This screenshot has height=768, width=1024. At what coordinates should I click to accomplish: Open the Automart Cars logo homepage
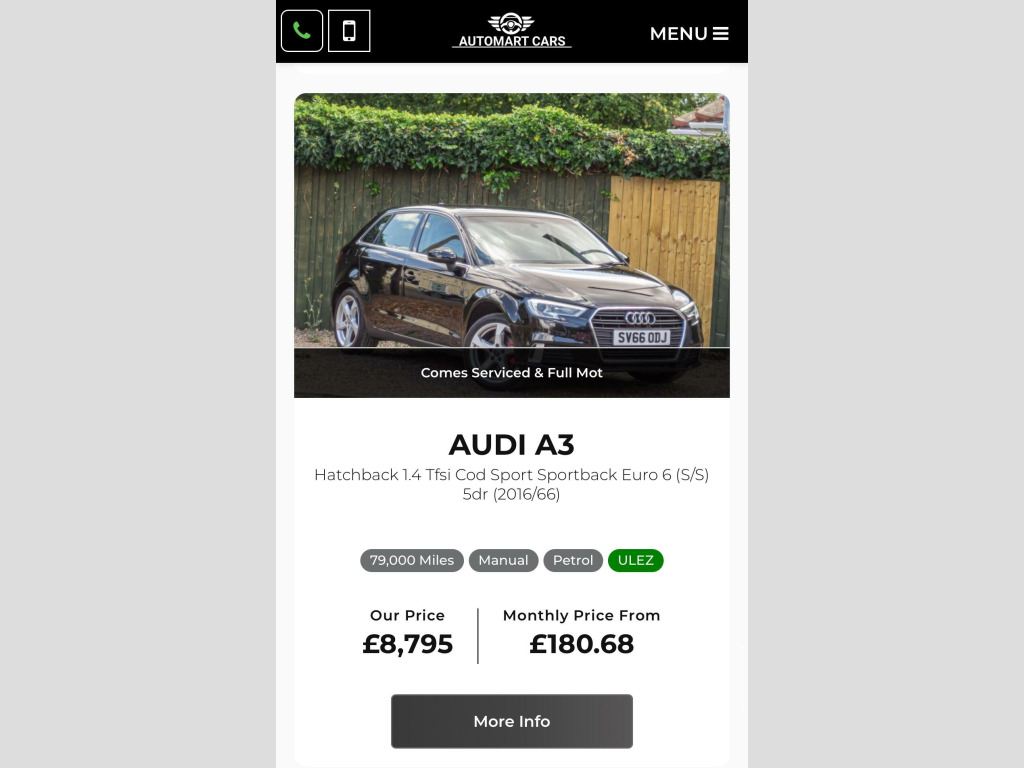click(x=511, y=31)
